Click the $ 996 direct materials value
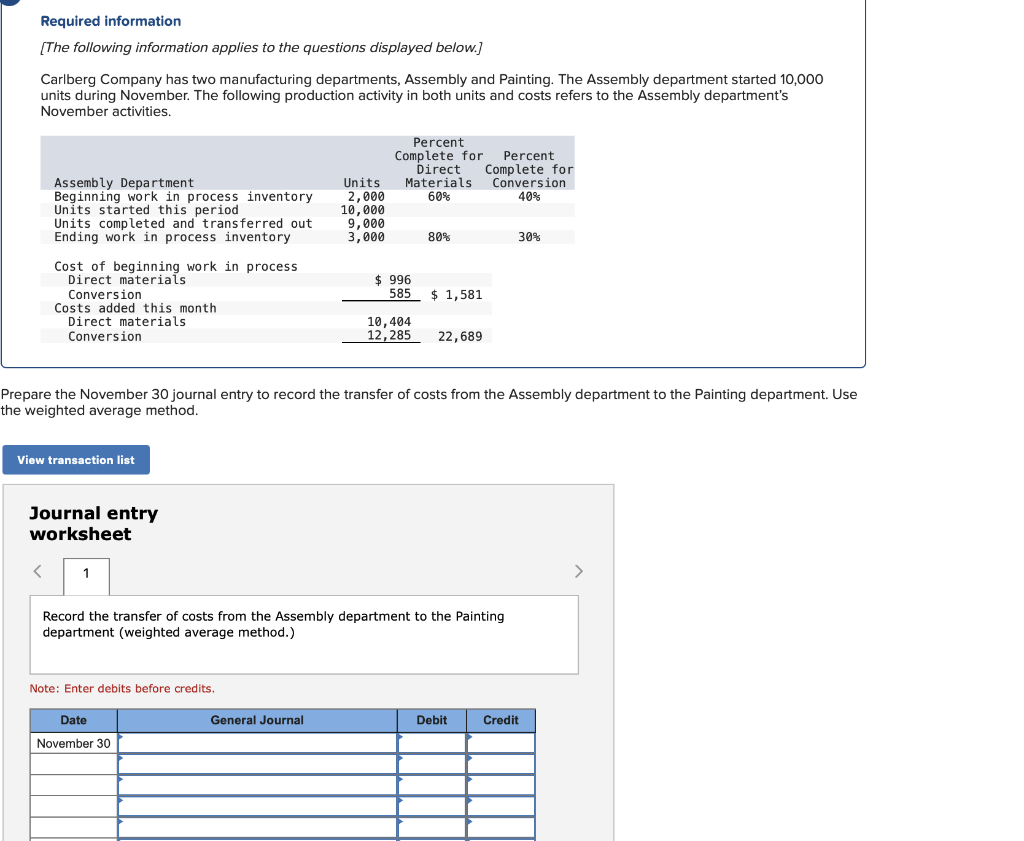 [393, 279]
